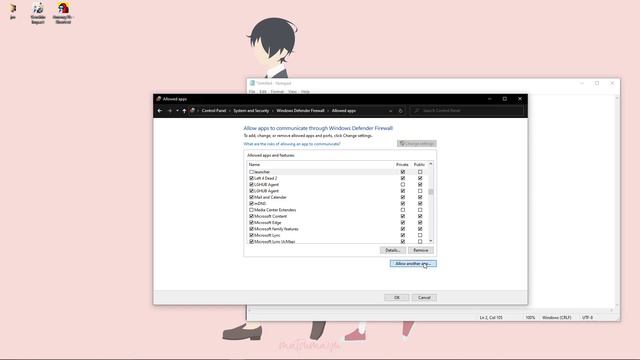Click Windows (CRLF) in Notepad status bar
The height and width of the screenshot is (360, 640).
[557, 318]
